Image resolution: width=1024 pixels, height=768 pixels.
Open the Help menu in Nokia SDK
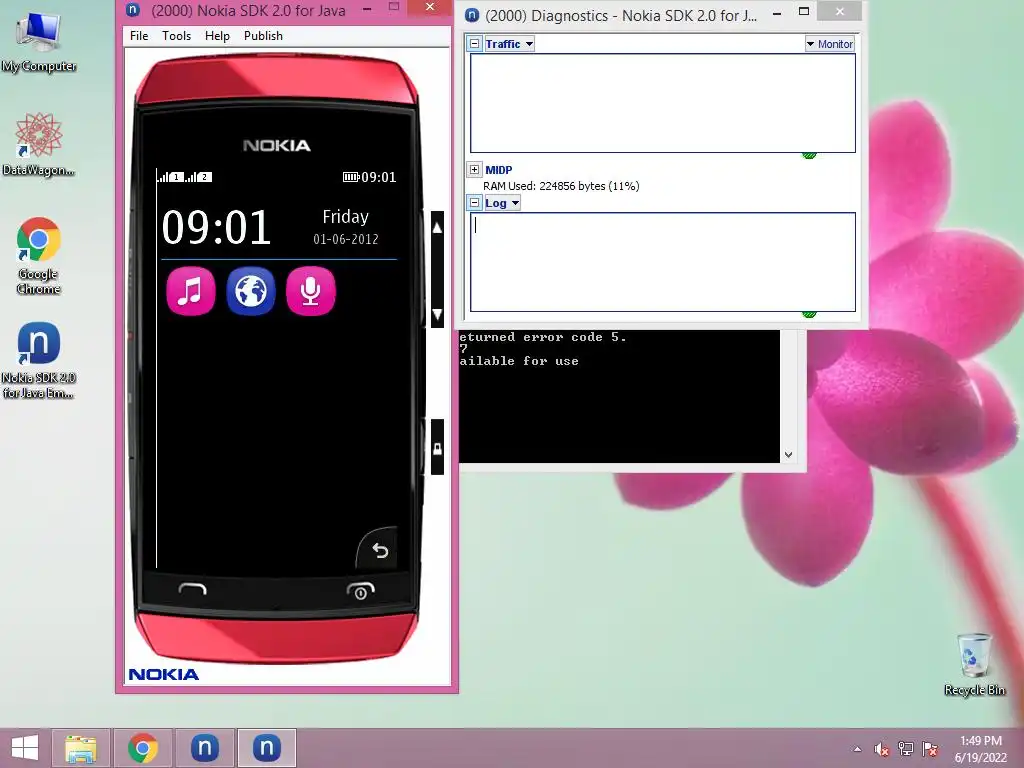217,36
